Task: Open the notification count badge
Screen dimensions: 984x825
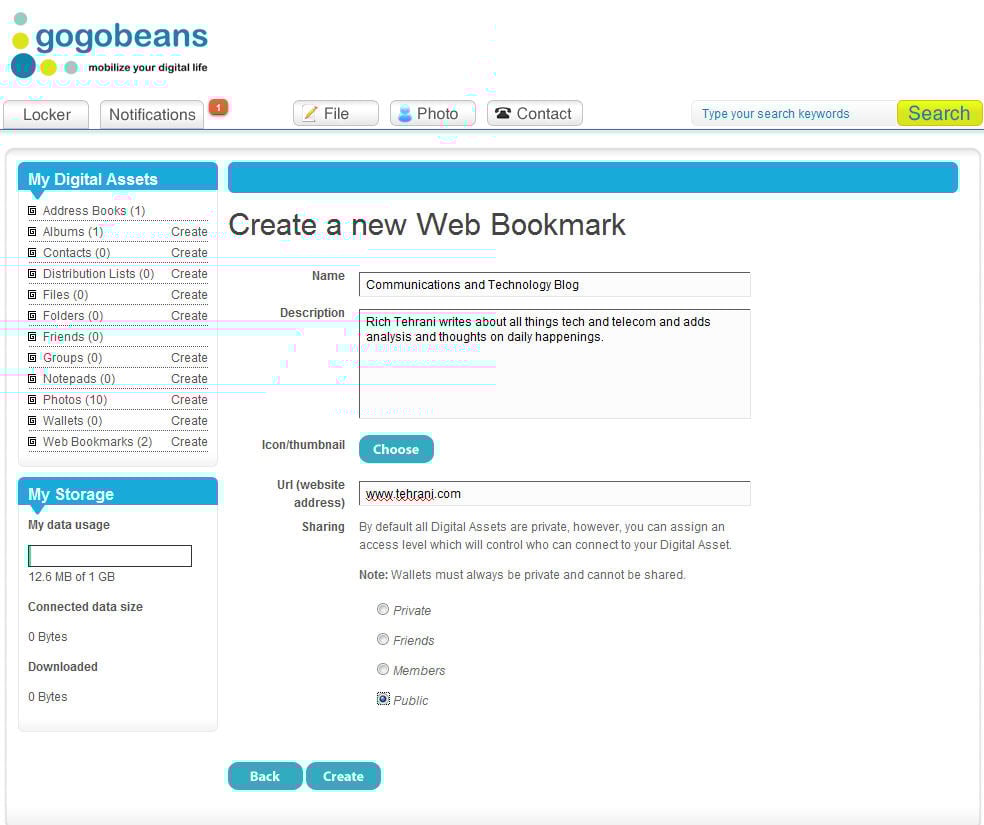Action: pyautogui.click(x=218, y=107)
